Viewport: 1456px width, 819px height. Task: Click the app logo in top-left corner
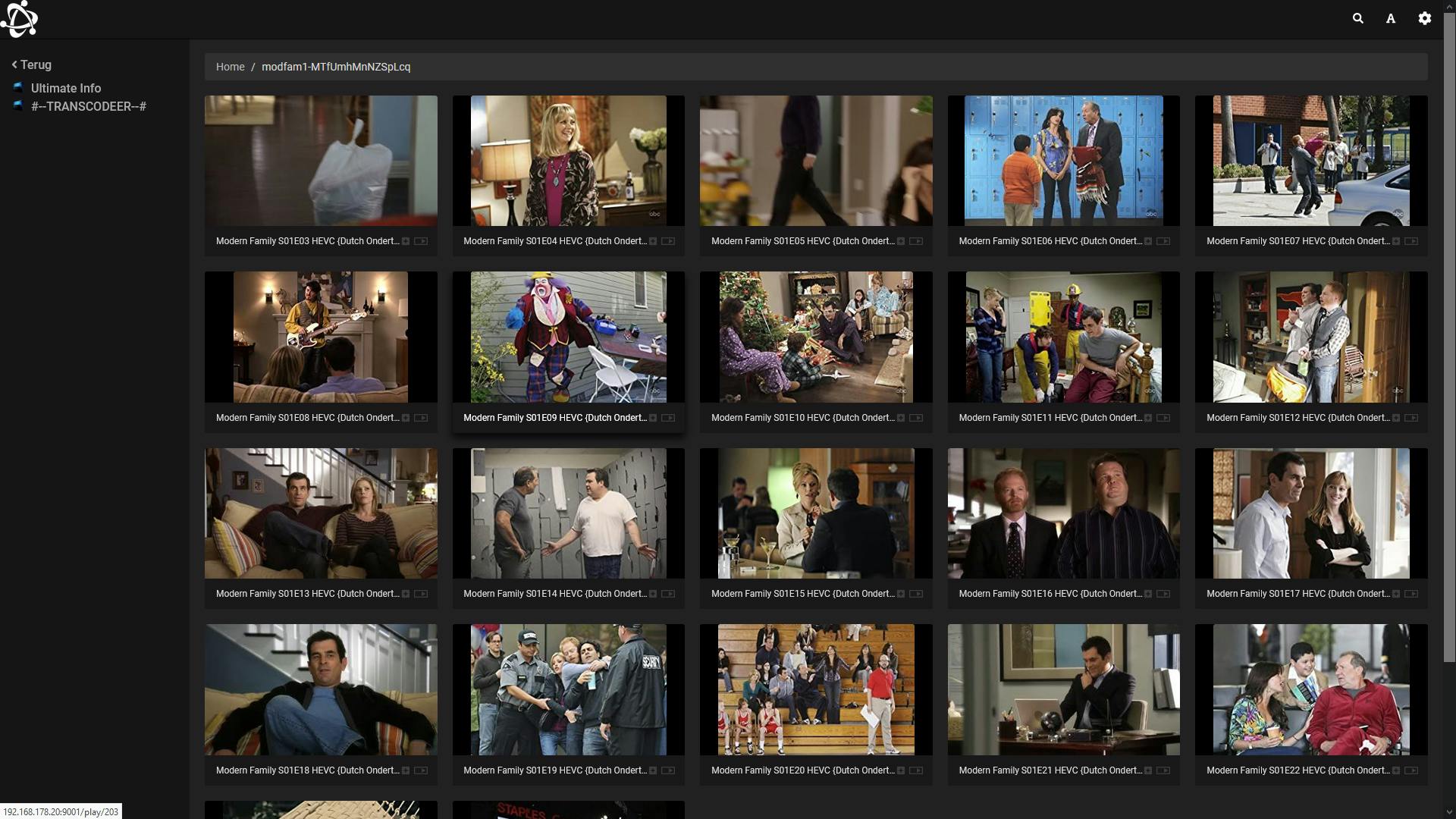coord(20,19)
